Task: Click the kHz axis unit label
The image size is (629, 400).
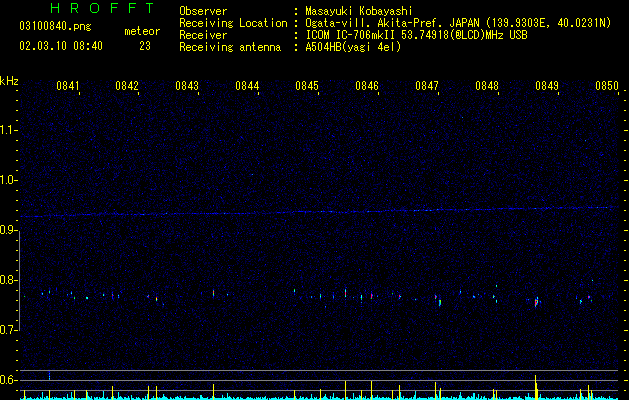Action: coord(9,81)
